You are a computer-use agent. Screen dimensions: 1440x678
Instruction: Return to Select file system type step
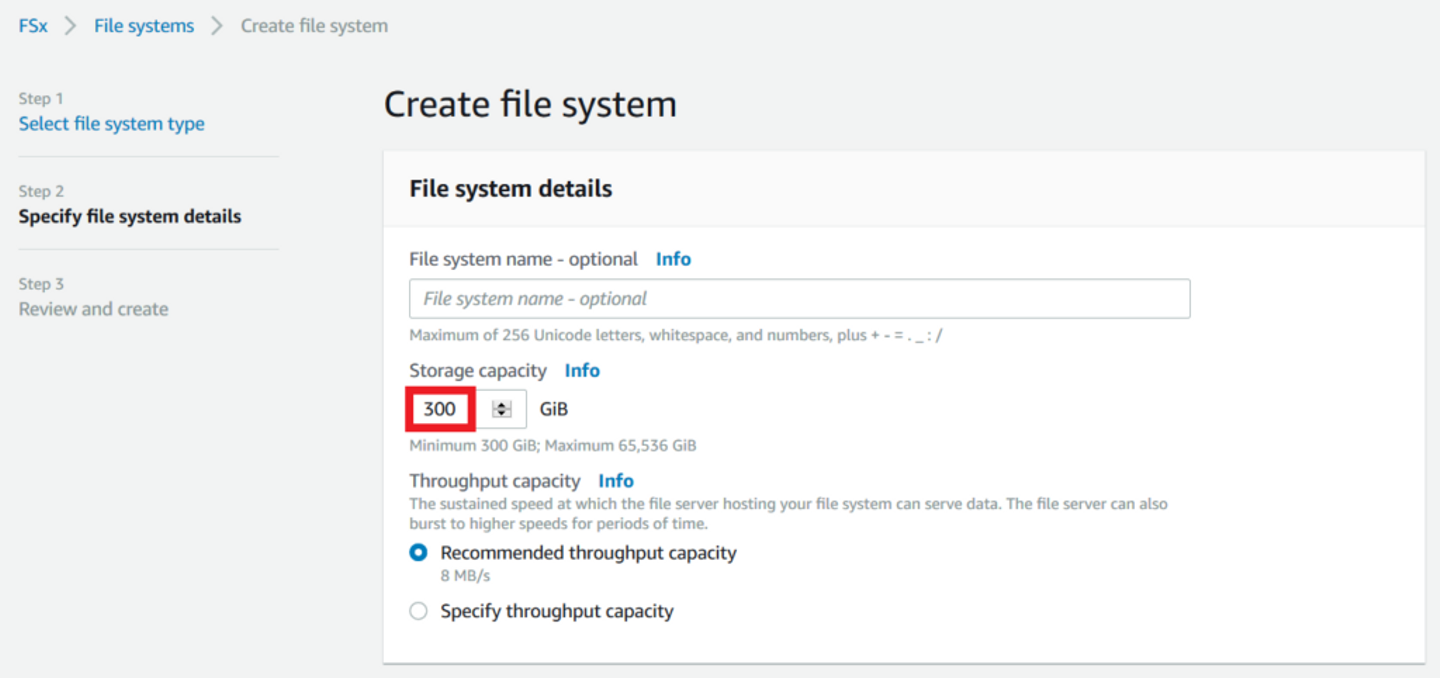pos(112,124)
